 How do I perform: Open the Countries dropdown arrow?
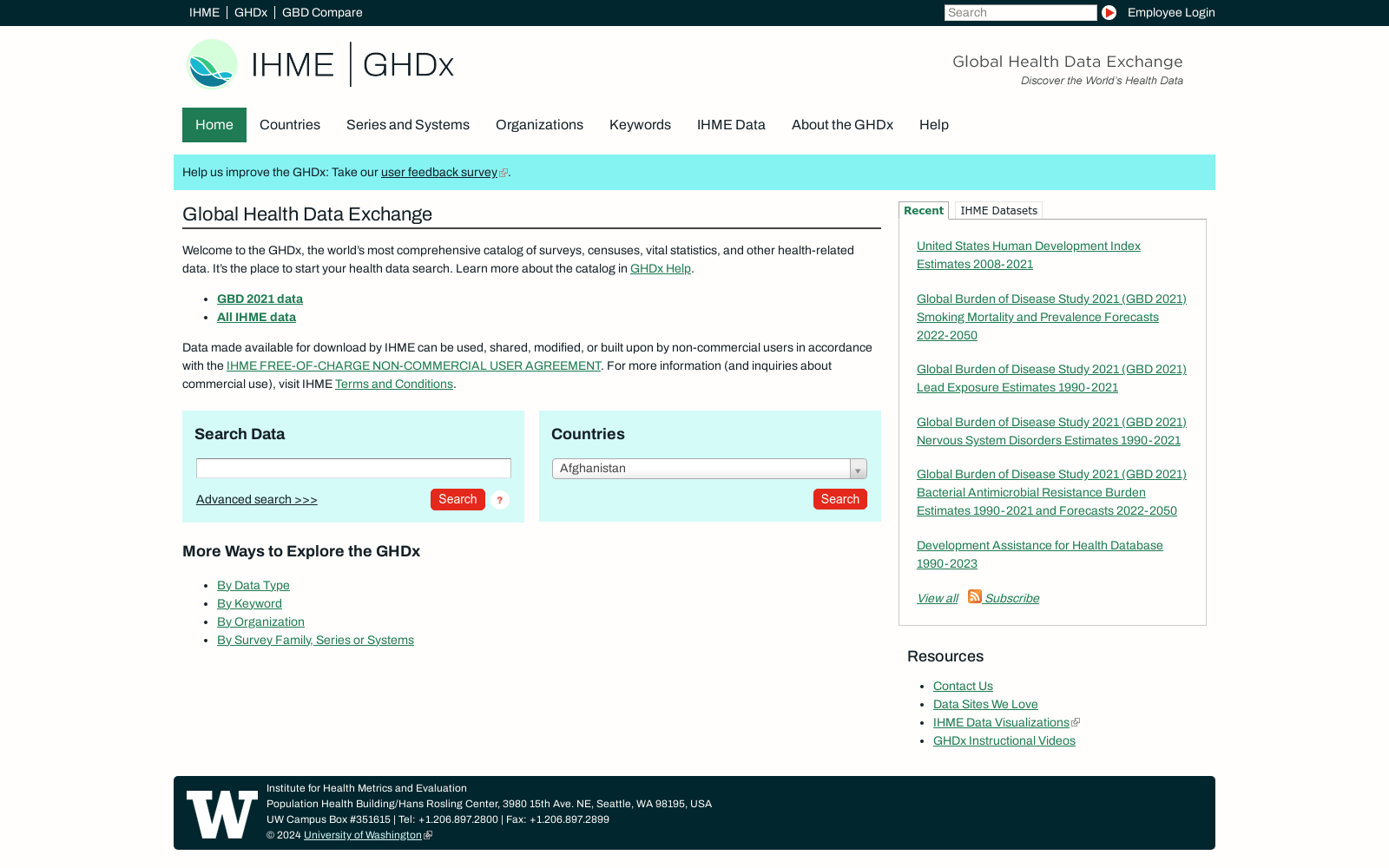tap(858, 469)
